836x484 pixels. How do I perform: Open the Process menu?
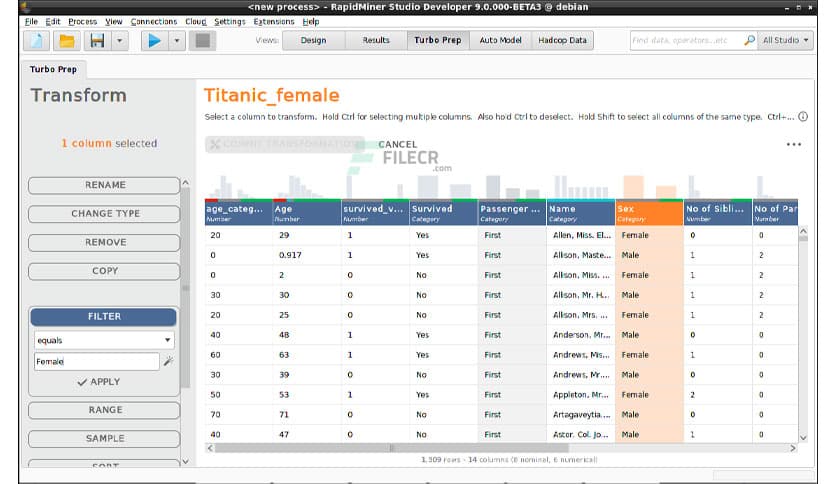coord(83,21)
